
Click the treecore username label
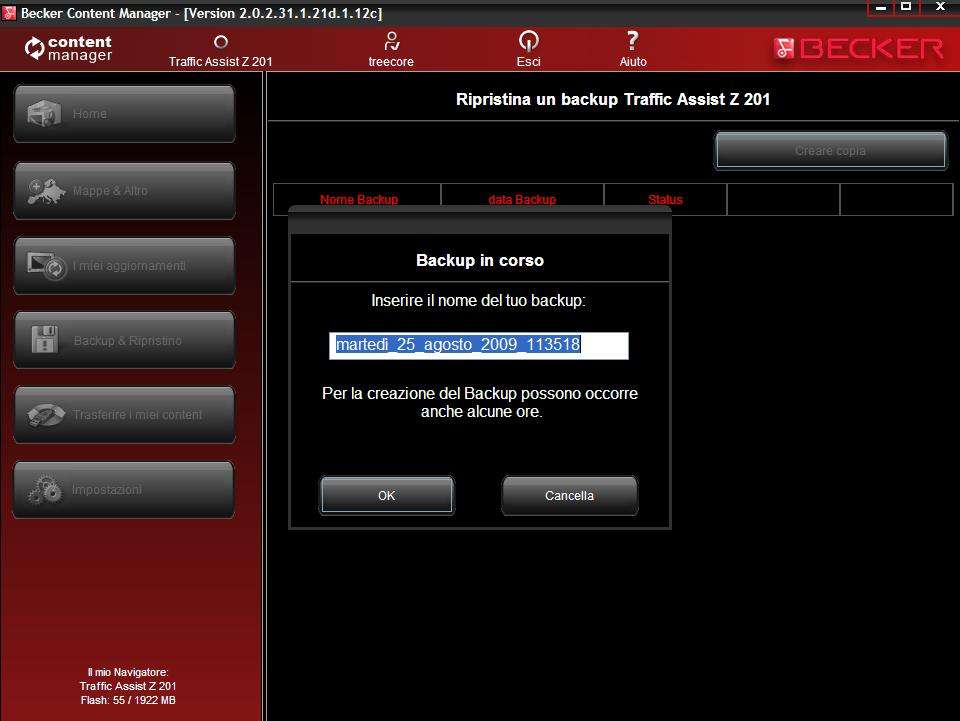point(391,62)
